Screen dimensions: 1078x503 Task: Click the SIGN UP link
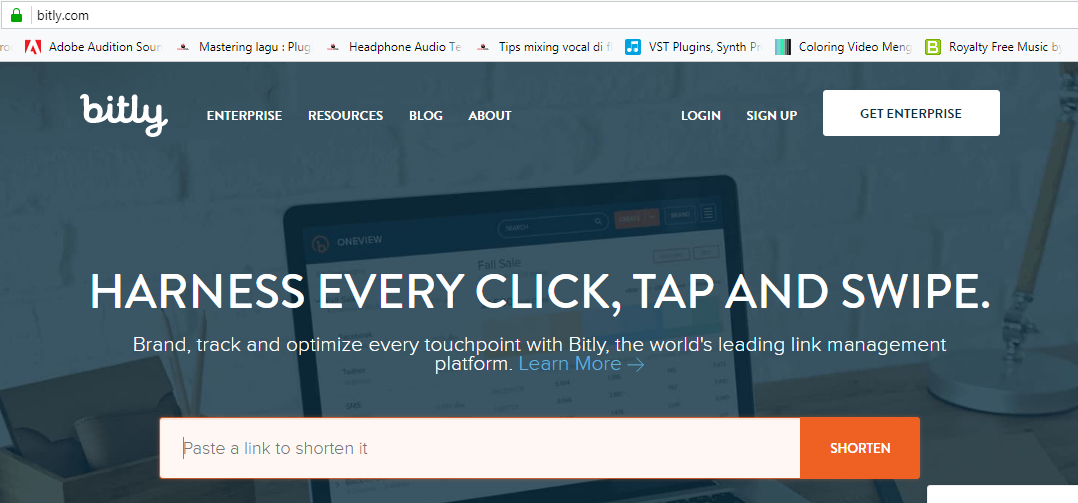coord(771,115)
